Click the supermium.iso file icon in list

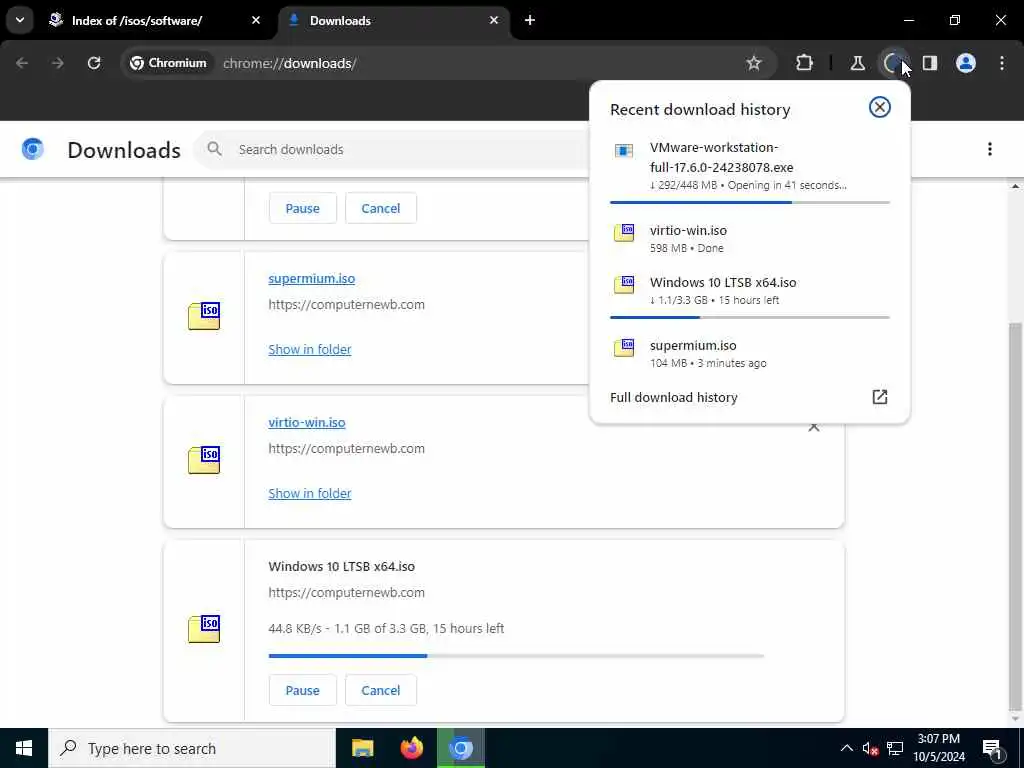point(204,316)
